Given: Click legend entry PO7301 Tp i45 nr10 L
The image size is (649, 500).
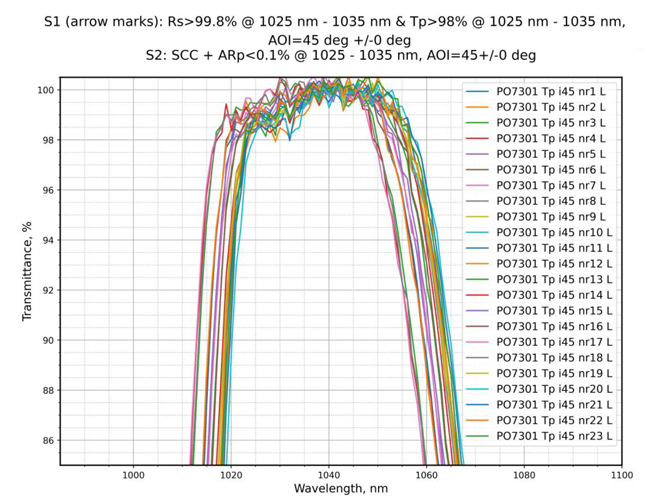Looking at the screenshot, I should 554,232.
